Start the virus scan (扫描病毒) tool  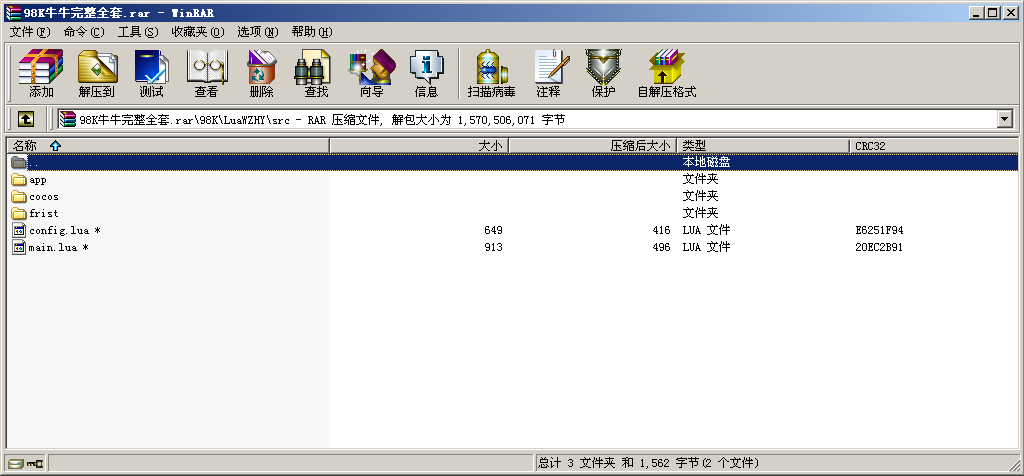tap(491, 73)
